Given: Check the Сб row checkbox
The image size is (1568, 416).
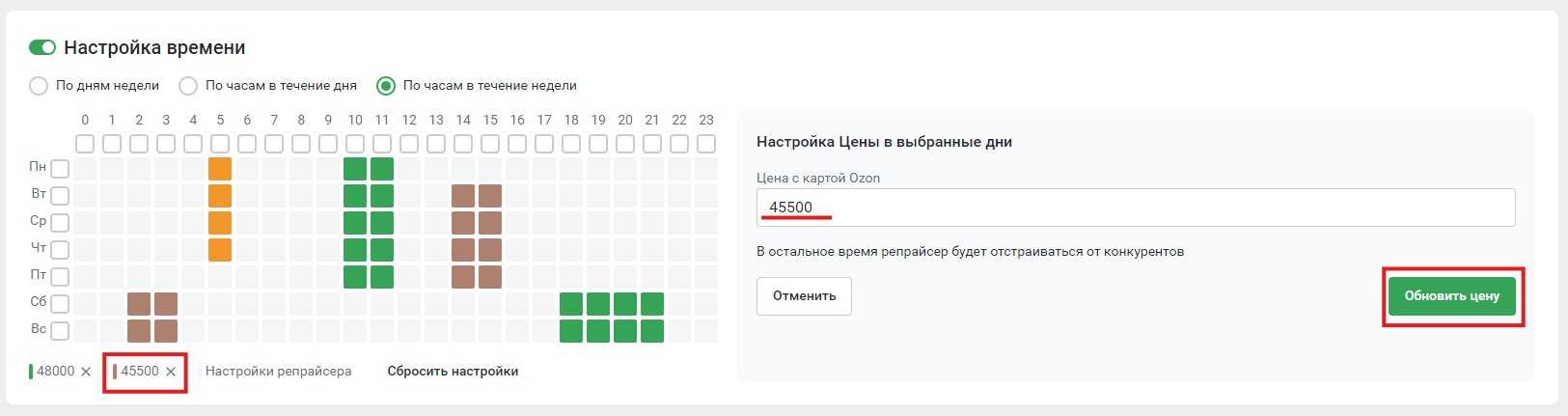Looking at the screenshot, I should coord(60,304).
